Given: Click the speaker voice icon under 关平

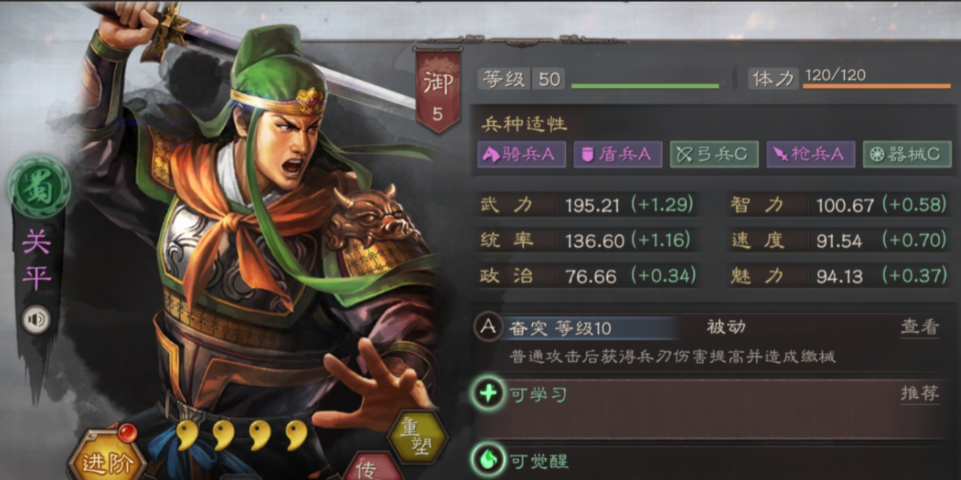Looking at the screenshot, I should pos(36,320).
